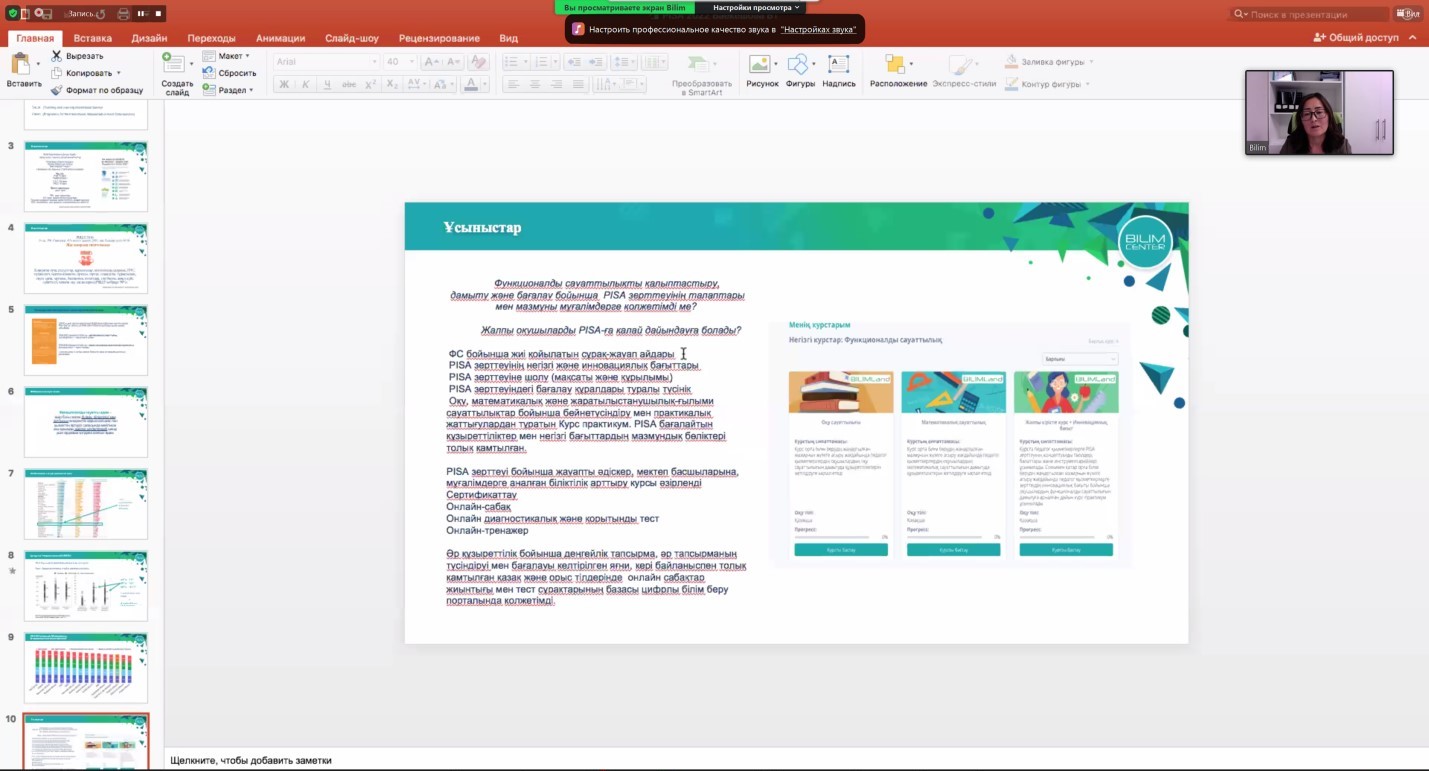Viewport: 1429px width, 771px height.
Task: Click the slide title "Ұсыныстар"
Action: coord(483,228)
